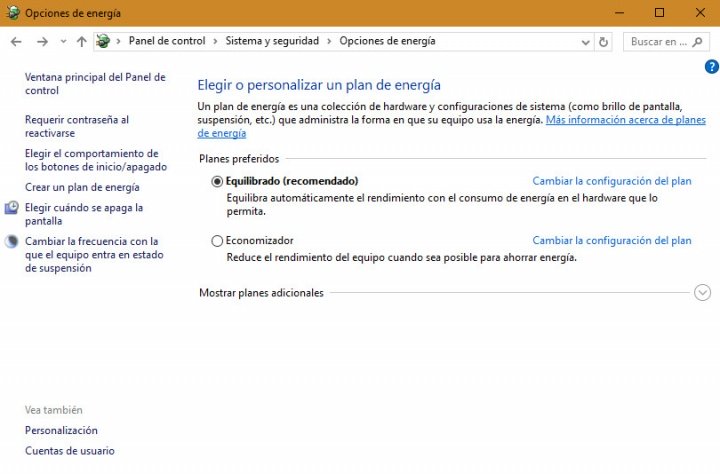The image size is (720, 474).
Task: Click Crear un plan de energía
Action: (82, 187)
